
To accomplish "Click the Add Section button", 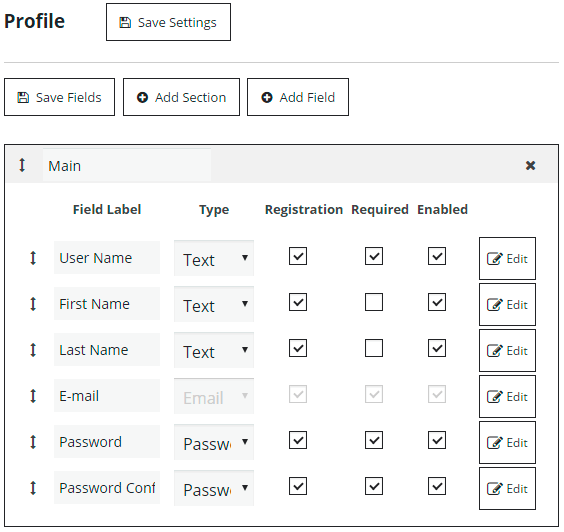I will coord(181,97).
